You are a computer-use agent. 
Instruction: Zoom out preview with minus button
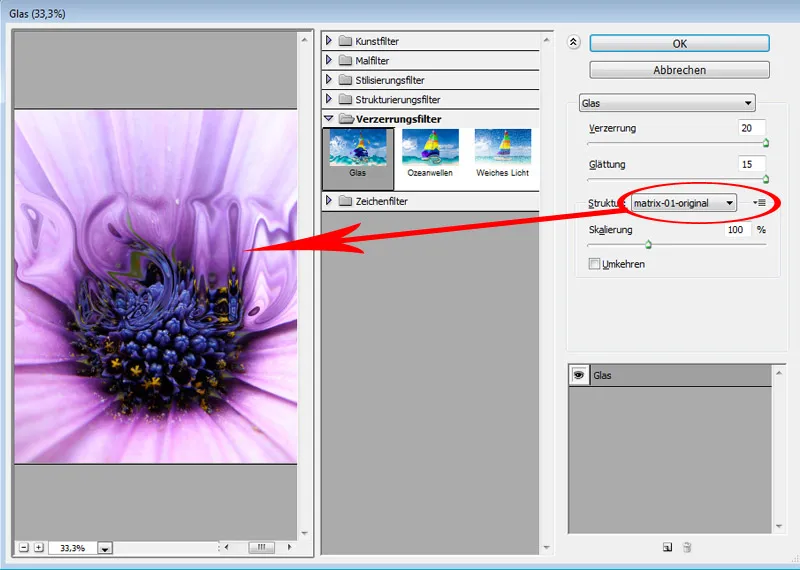click(x=23, y=548)
